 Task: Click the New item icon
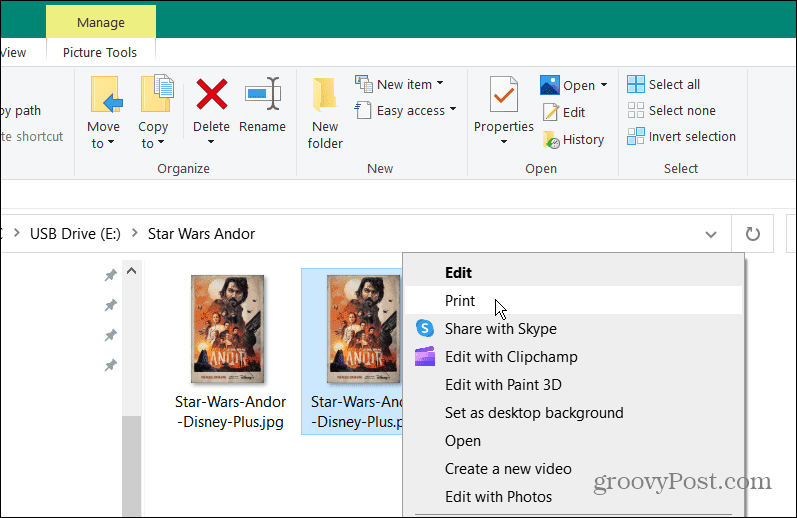363,84
